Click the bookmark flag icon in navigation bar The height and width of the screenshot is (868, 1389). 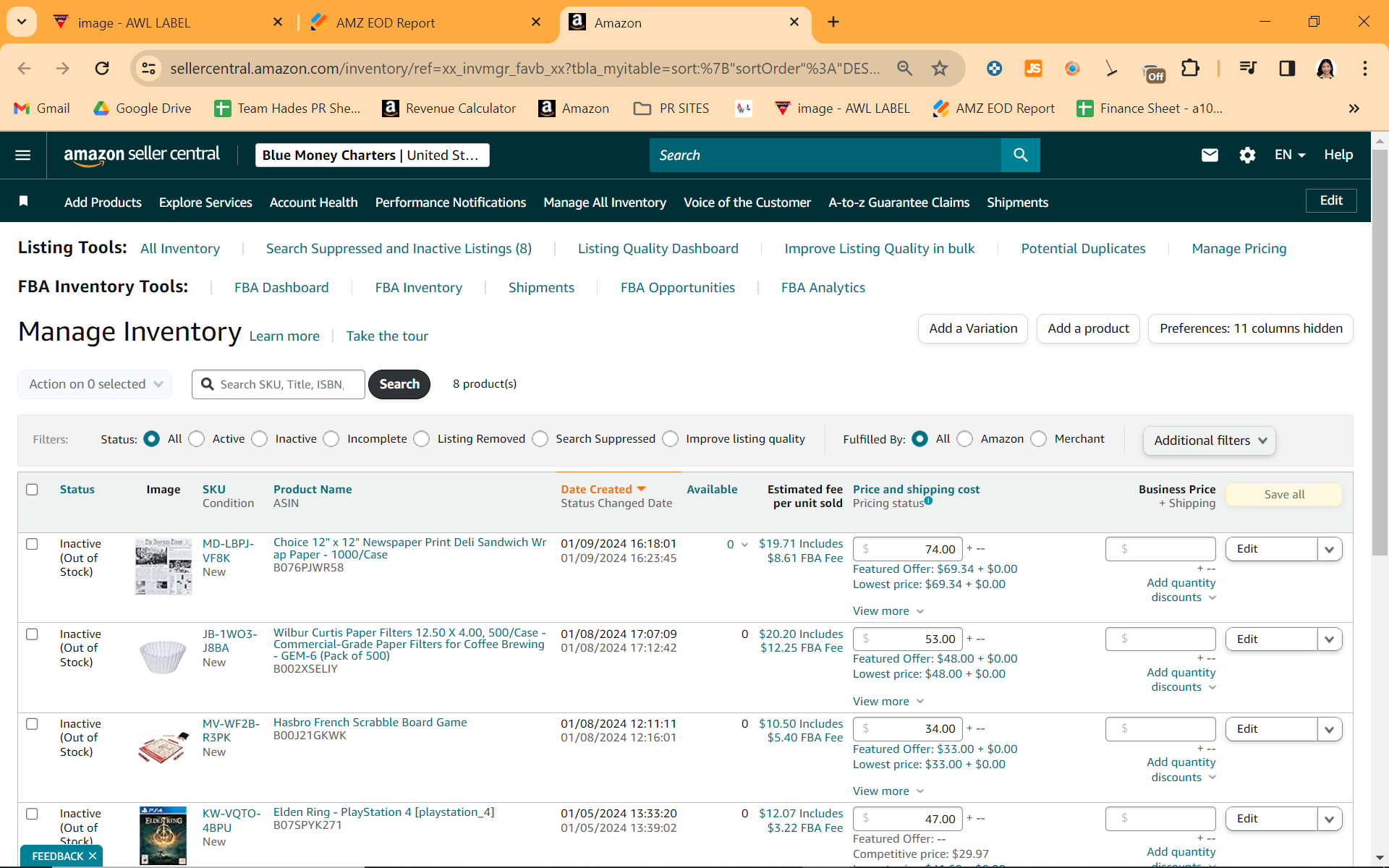(x=24, y=201)
